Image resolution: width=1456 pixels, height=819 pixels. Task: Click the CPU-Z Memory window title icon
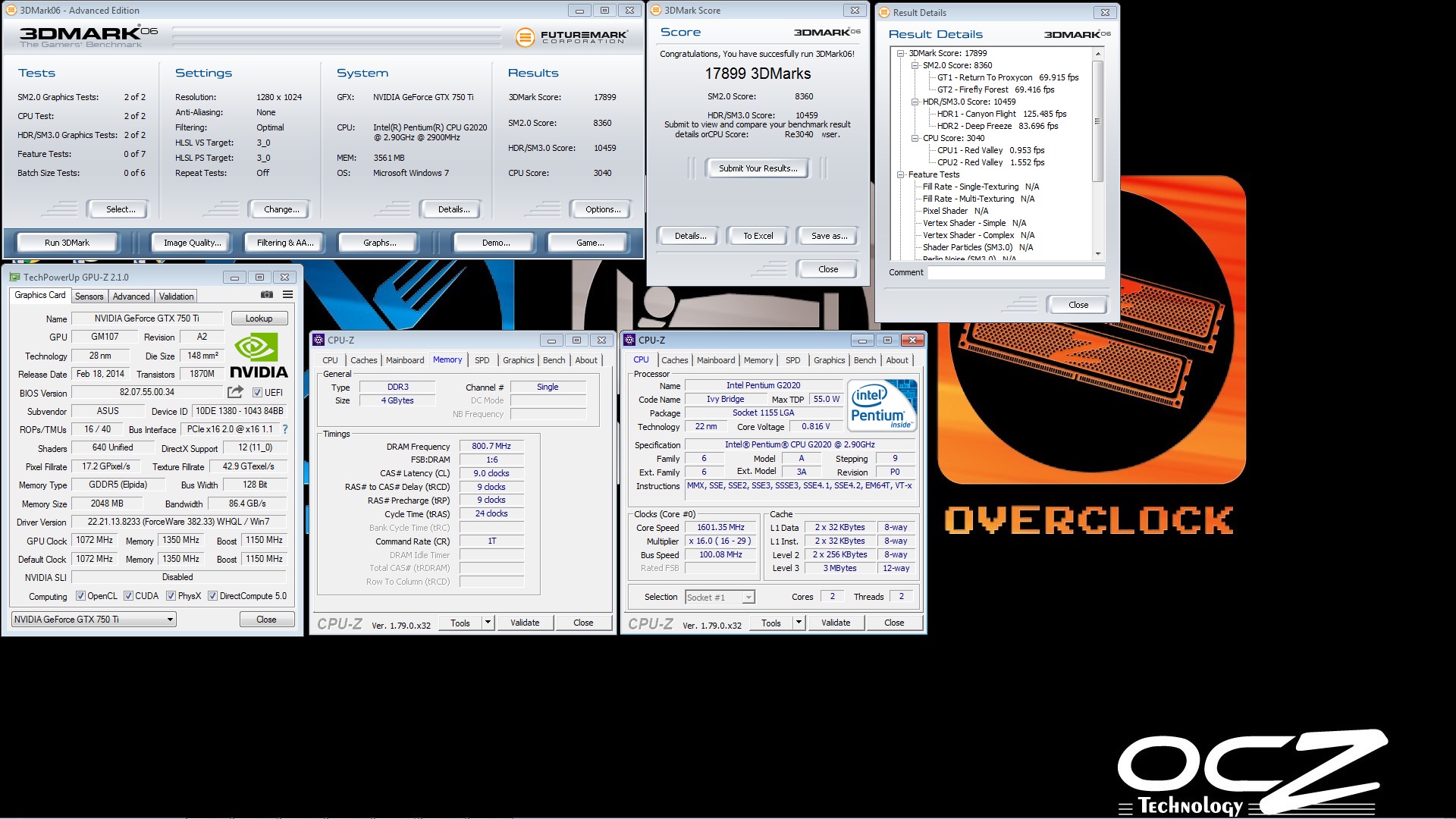(319, 340)
